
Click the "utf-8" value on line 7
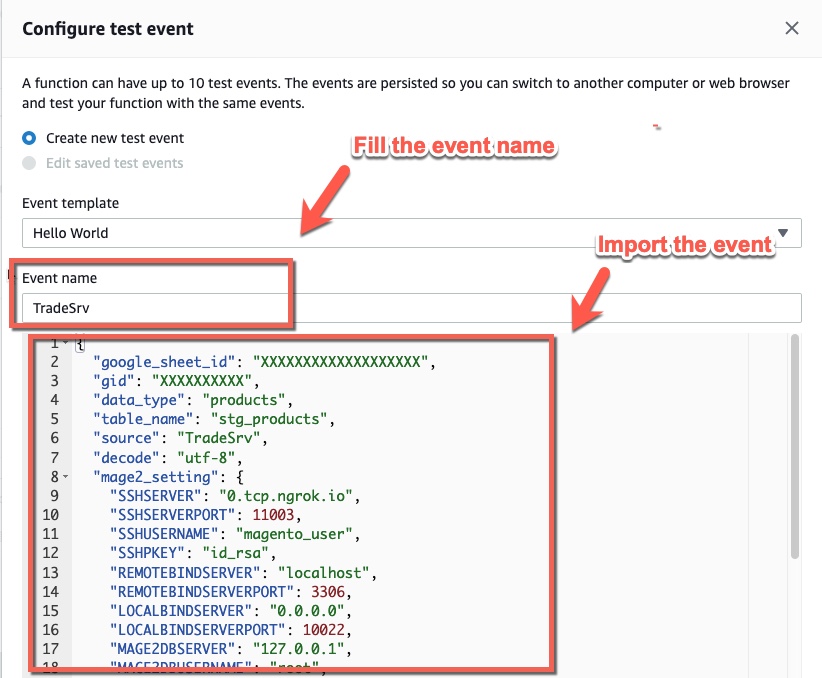(206, 458)
